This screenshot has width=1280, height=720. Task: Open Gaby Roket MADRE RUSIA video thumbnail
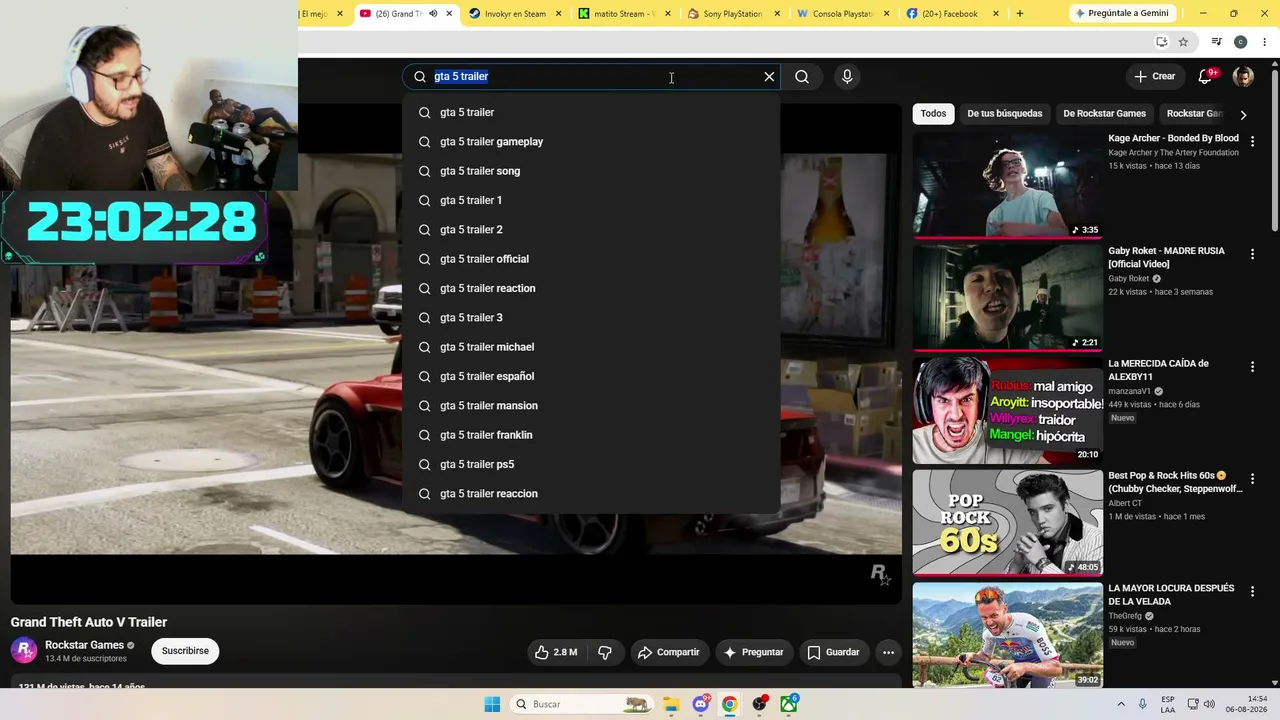pyautogui.click(x=1007, y=297)
